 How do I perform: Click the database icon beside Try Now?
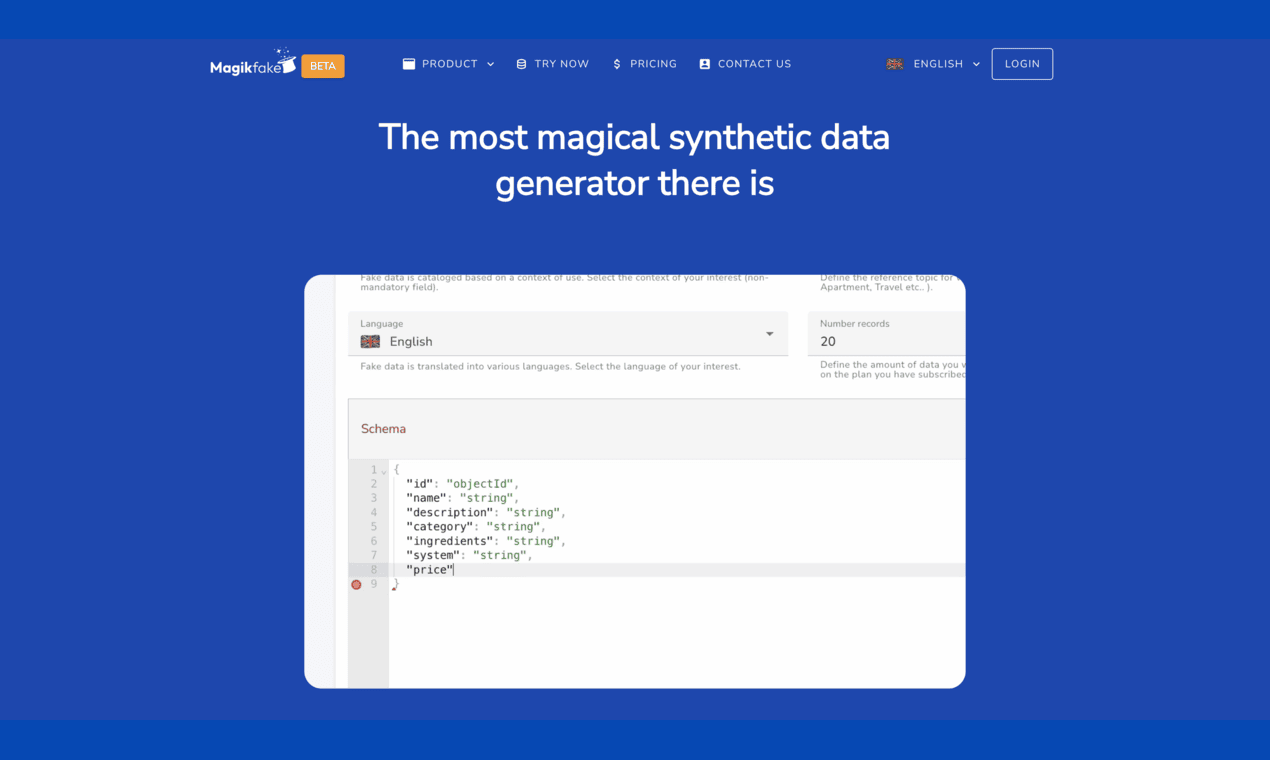521,64
